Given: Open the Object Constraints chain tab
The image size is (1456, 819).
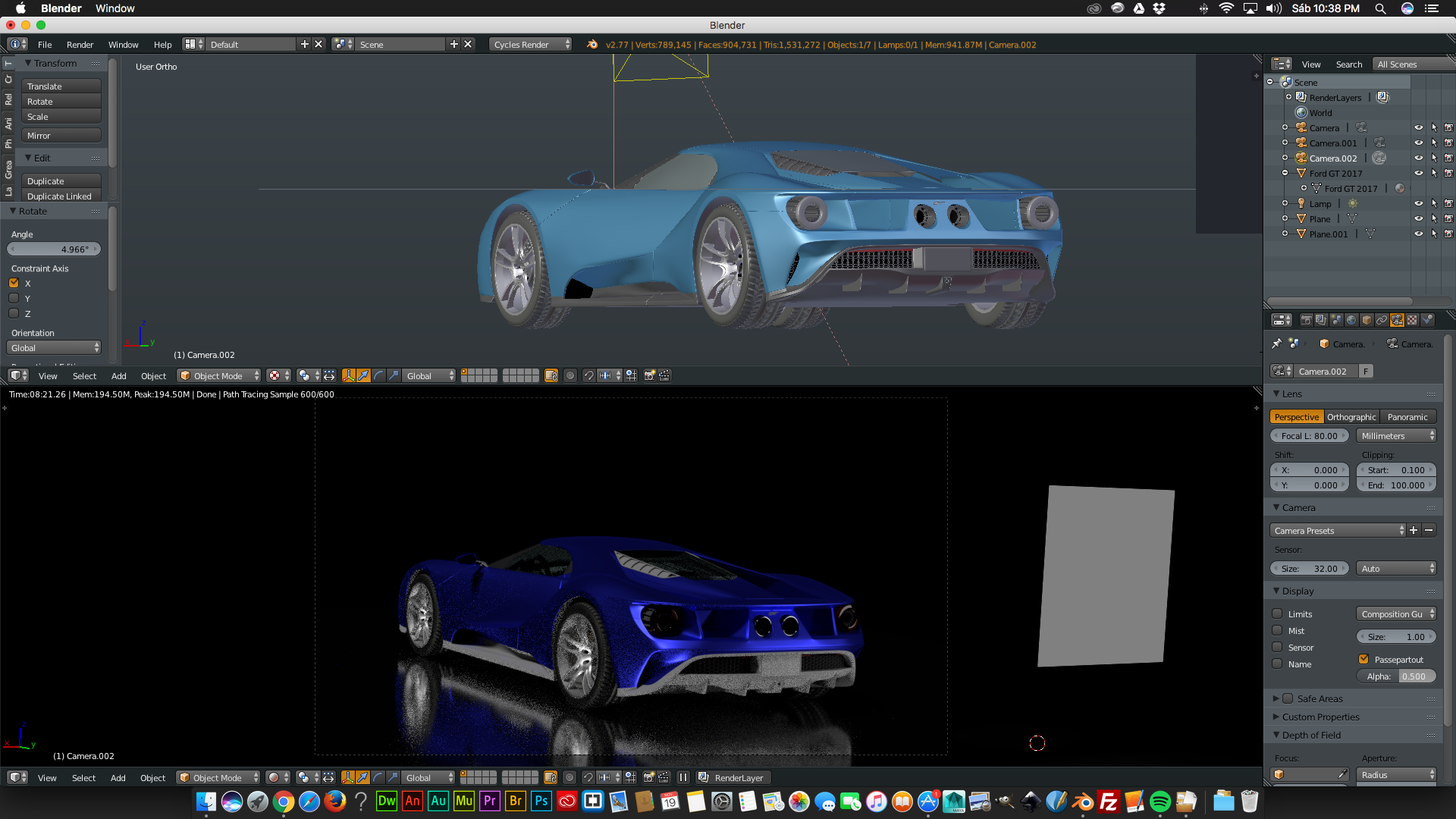Looking at the screenshot, I should tap(1382, 320).
